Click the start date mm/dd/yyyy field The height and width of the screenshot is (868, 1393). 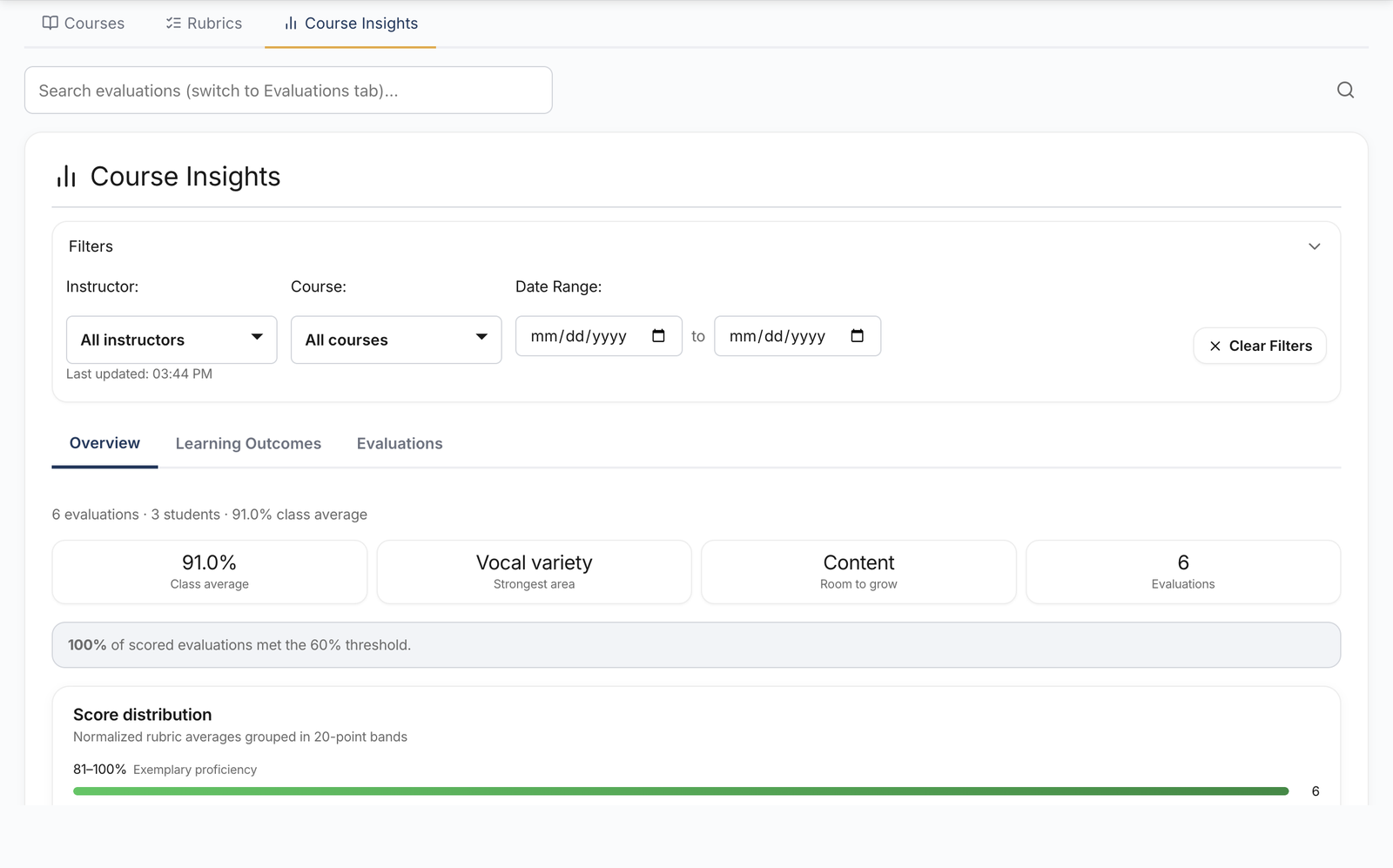pos(599,336)
